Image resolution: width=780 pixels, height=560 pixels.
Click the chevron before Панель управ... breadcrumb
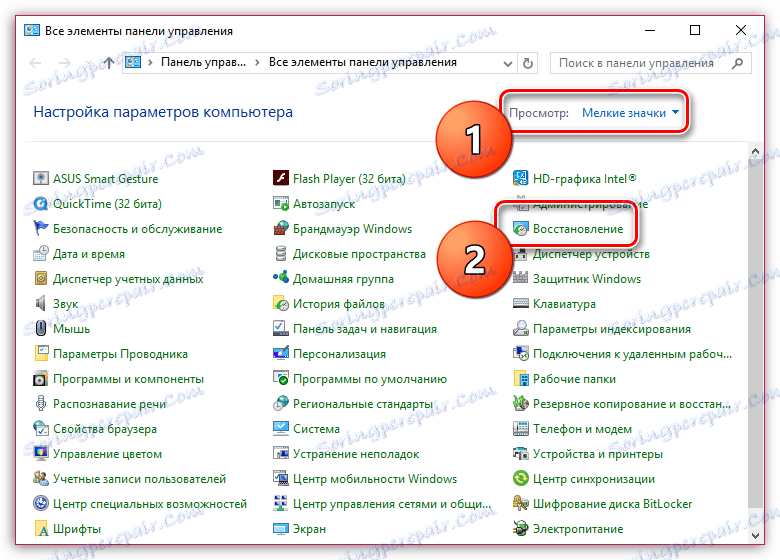pos(150,63)
